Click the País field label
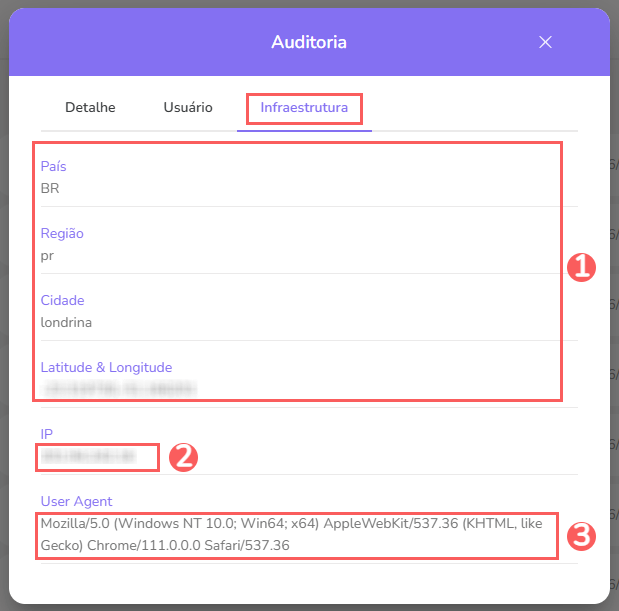The image size is (619, 611). click(x=54, y=166)
